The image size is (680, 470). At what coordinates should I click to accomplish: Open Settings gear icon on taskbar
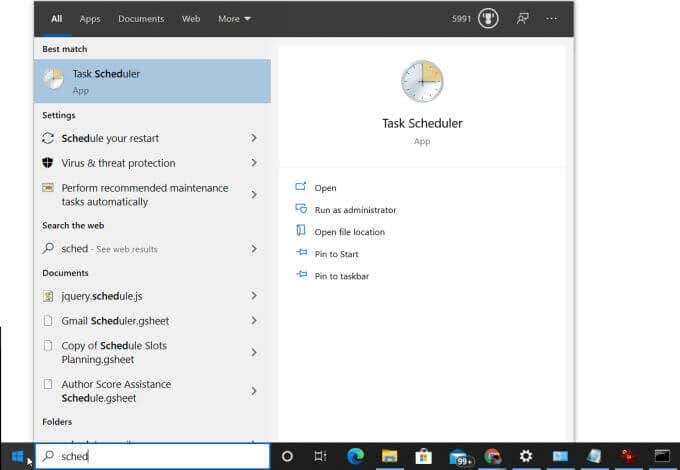point(526,456)
